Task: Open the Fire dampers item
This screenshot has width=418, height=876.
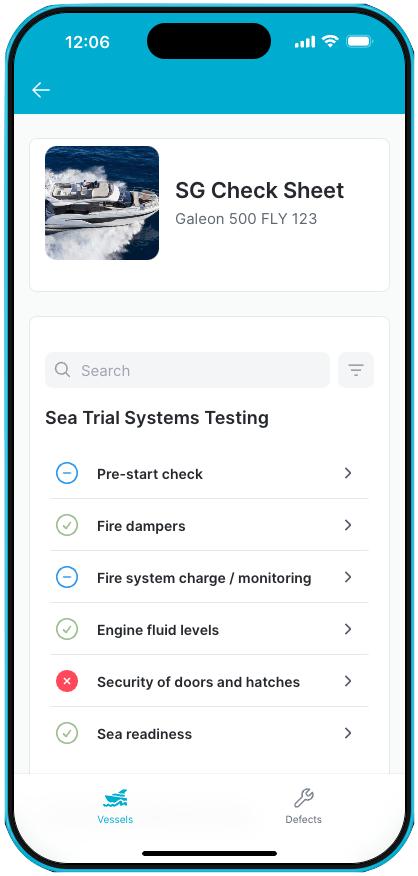Action: click(x=209, y=525)
